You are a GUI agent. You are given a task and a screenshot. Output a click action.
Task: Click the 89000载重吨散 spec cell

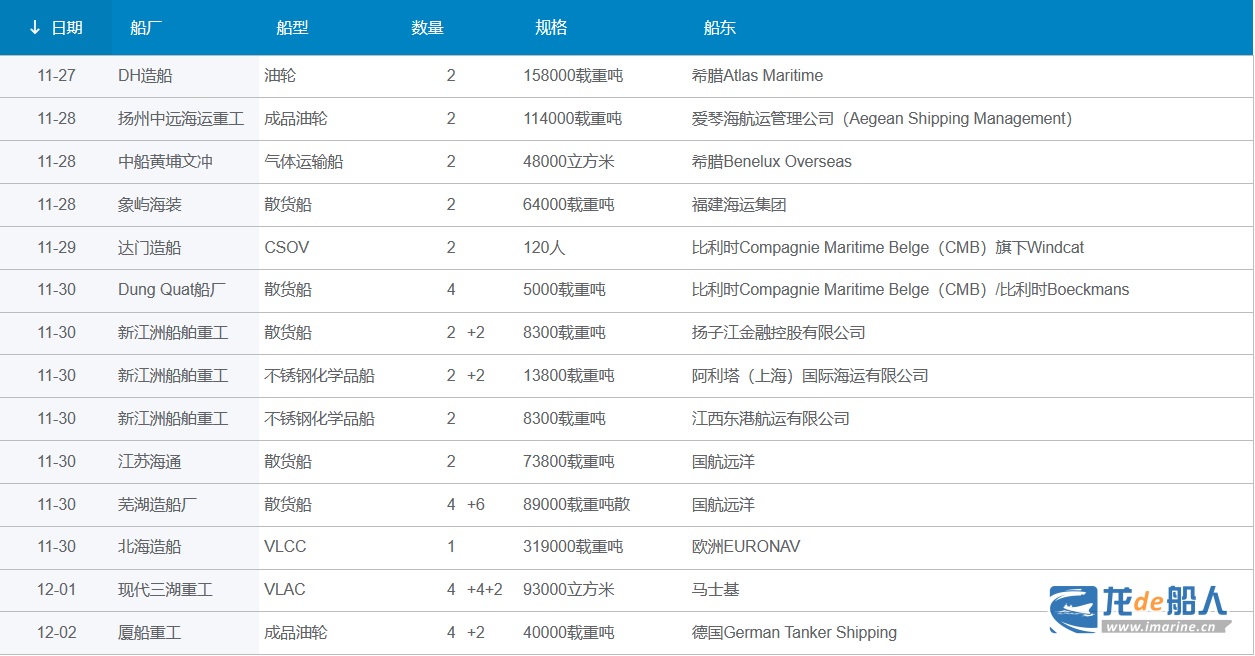(x=577, y=505)
